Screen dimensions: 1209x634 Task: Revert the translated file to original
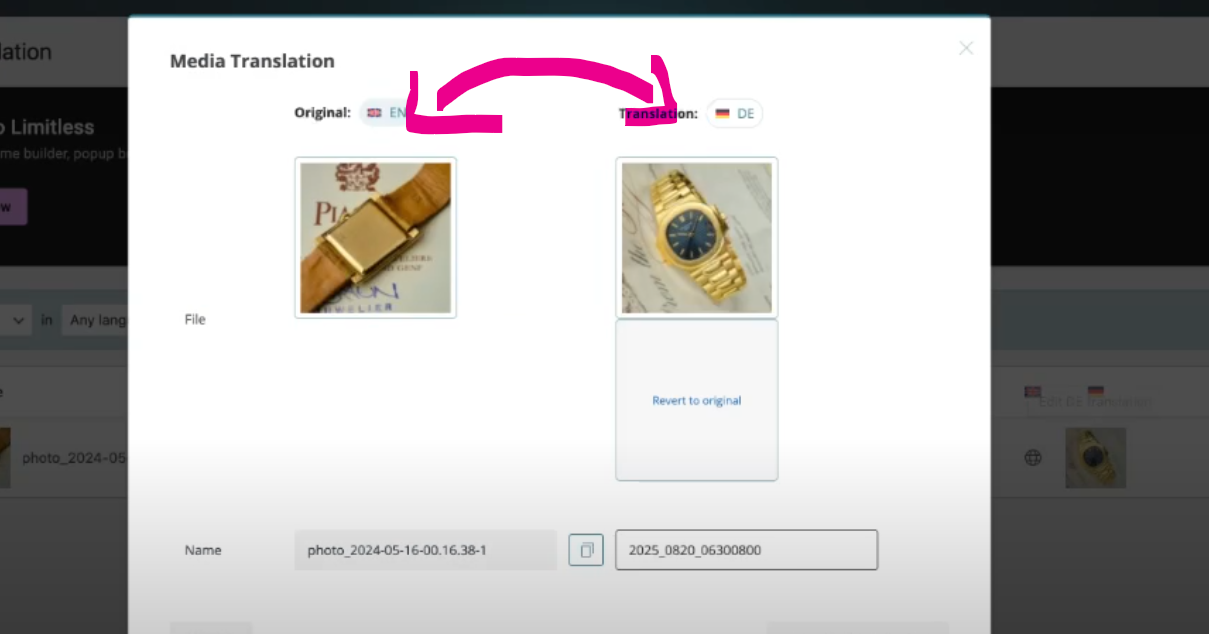click(697, 401)
